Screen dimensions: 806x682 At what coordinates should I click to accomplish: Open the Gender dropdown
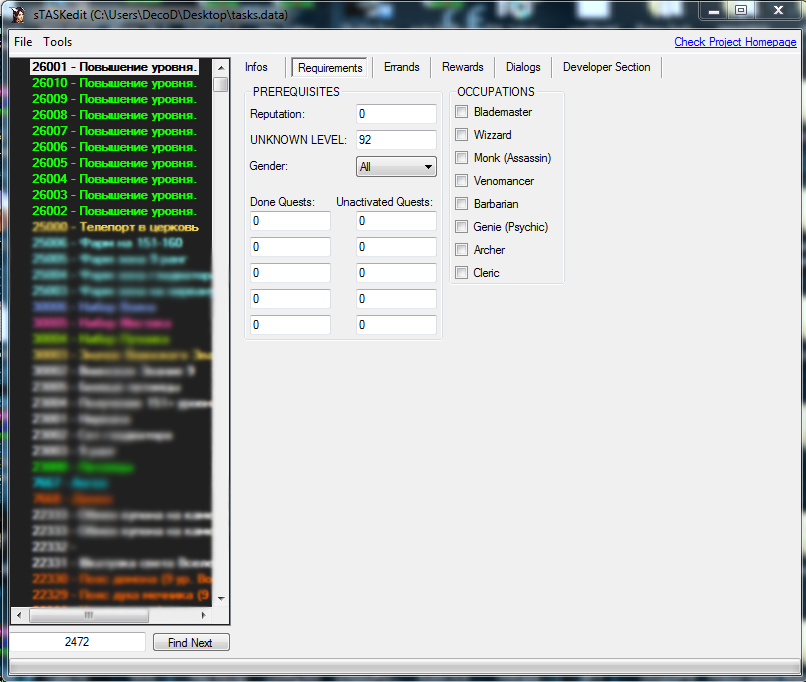pyautogui.click(x=396, y=167)
